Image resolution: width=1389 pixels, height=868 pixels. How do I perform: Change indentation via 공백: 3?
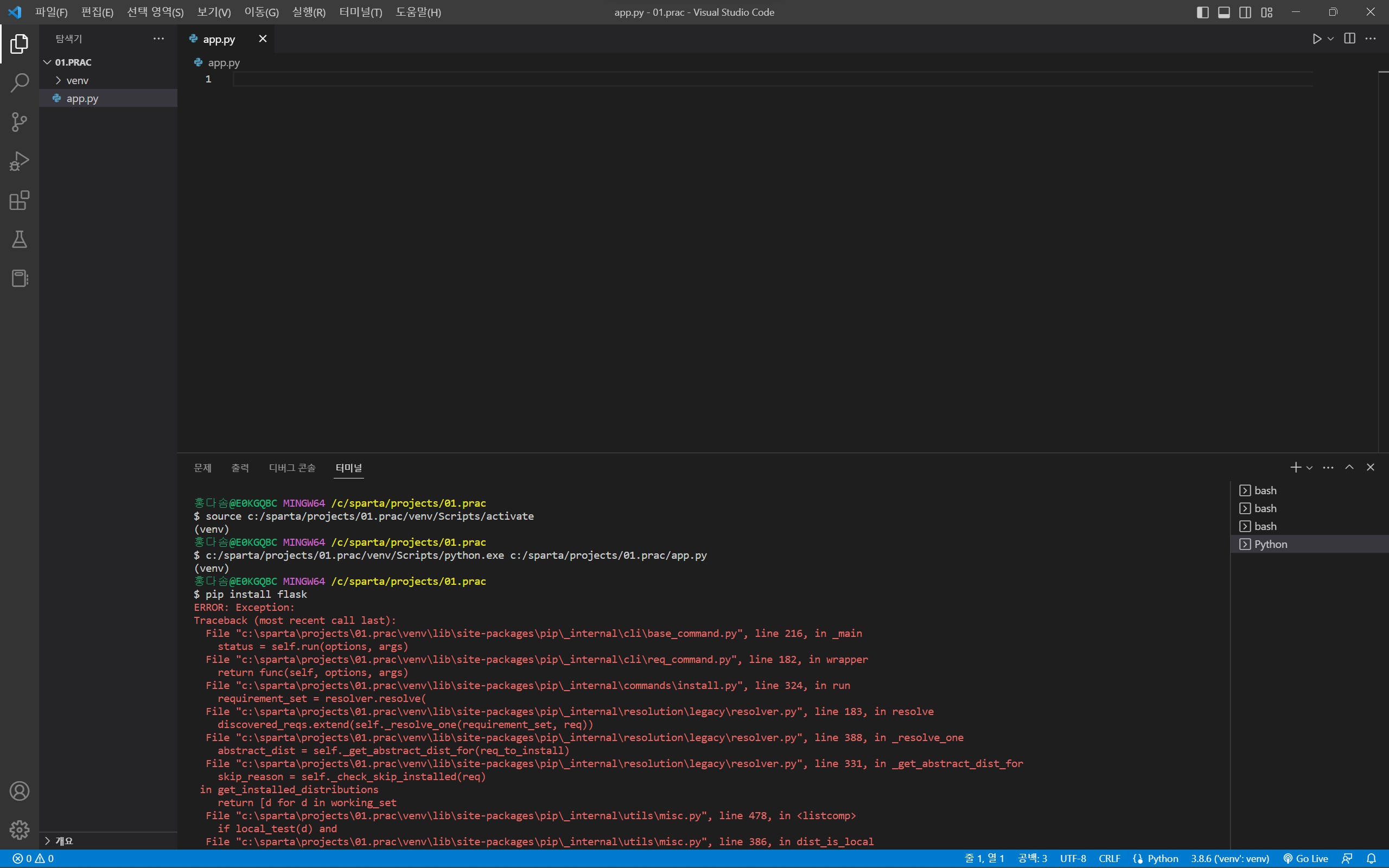(1033, 859)
